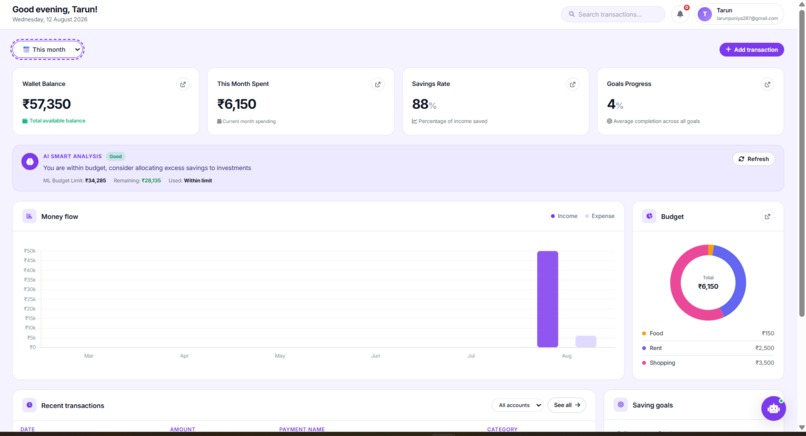This screenshot has height=436, width=806.
Task: Open the notifications bell
Action: coord(680,14)
